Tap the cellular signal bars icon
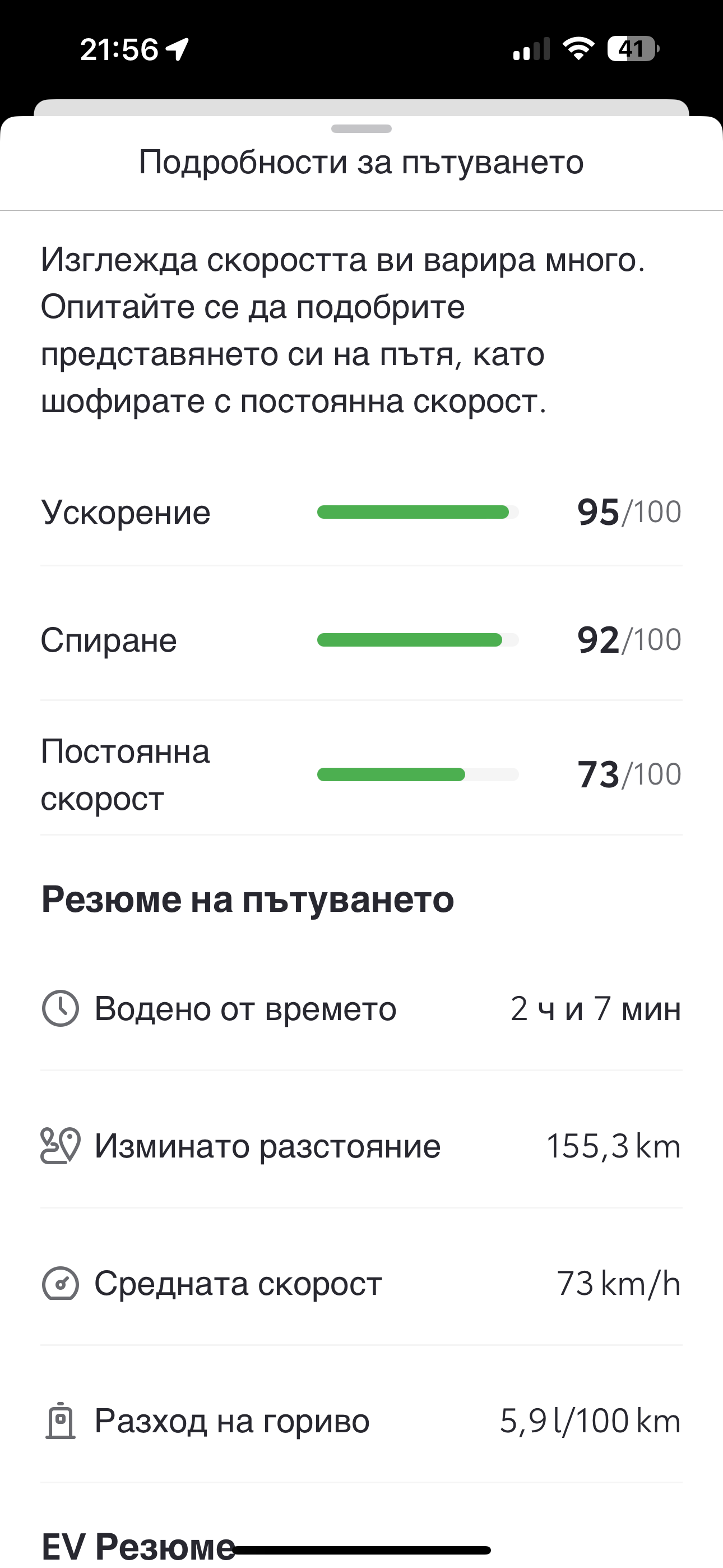The image size is (723, 1568). (x=531, y=49)
